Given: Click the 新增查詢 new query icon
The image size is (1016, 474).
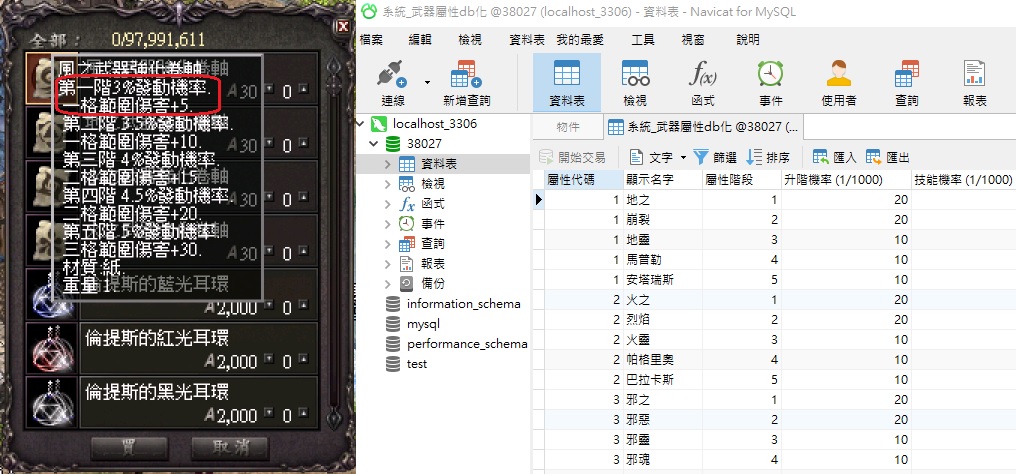Looking at the screenshot, I should (x=467, y=83).
